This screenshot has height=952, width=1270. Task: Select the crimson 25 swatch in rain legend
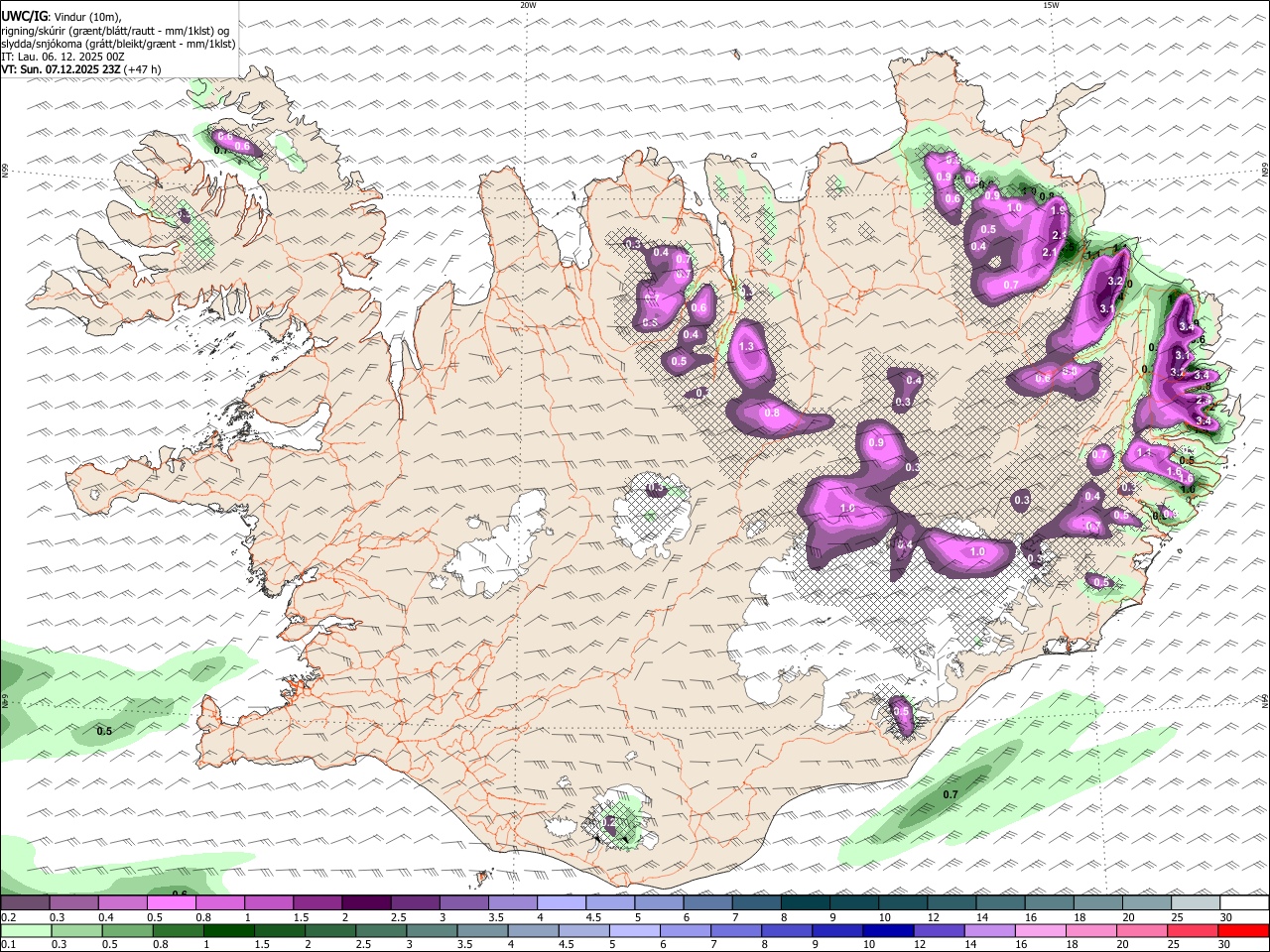tap(1192, 930)
